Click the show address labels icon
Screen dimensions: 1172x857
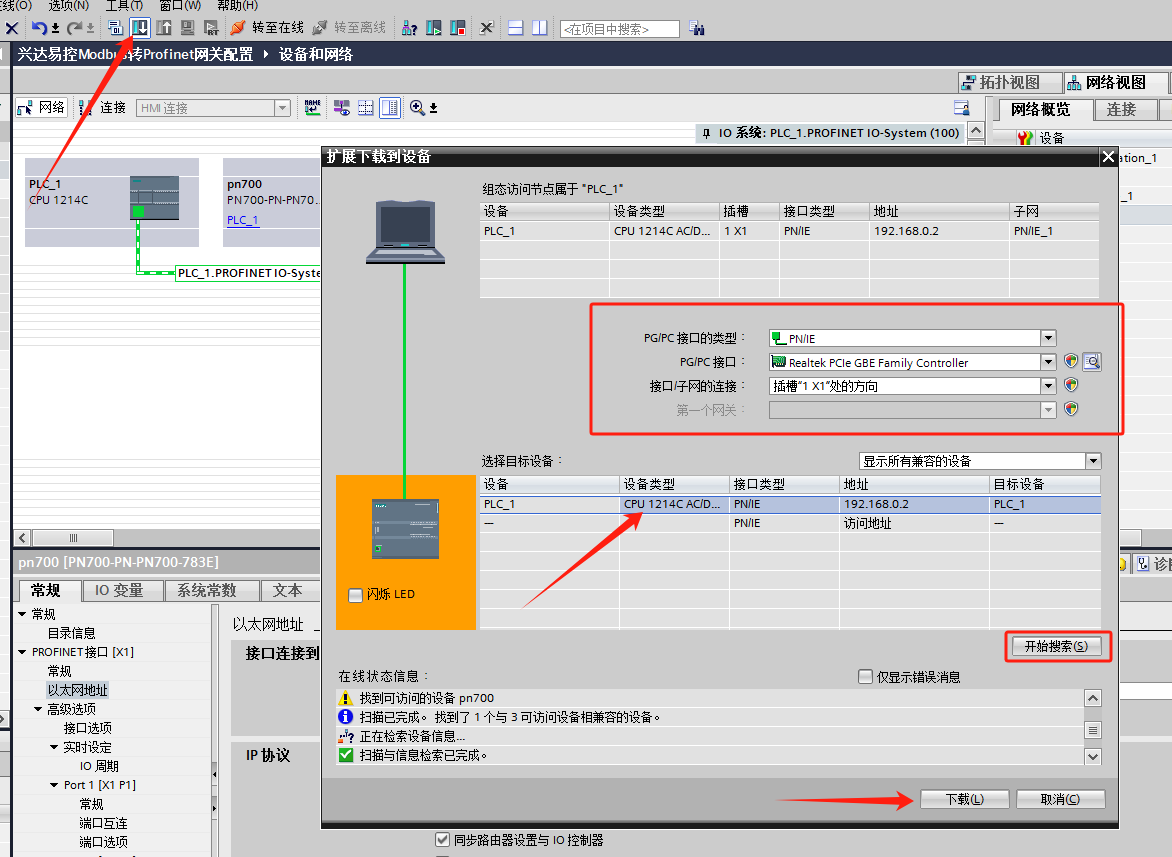click(x=342, y=108)
